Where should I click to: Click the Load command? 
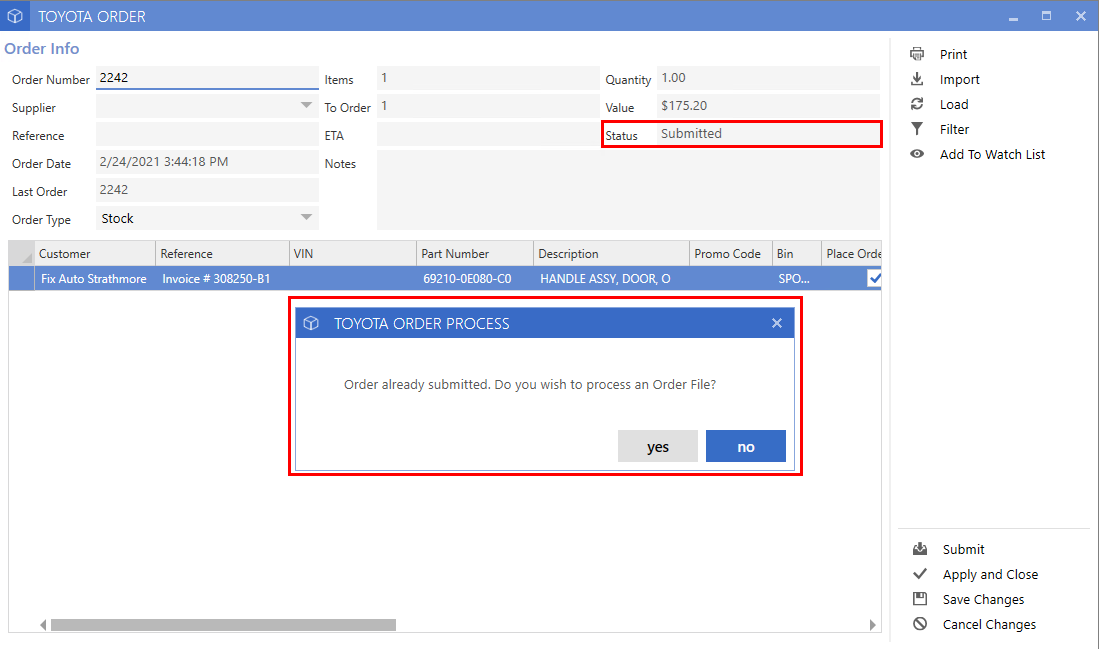pos(954,104)
